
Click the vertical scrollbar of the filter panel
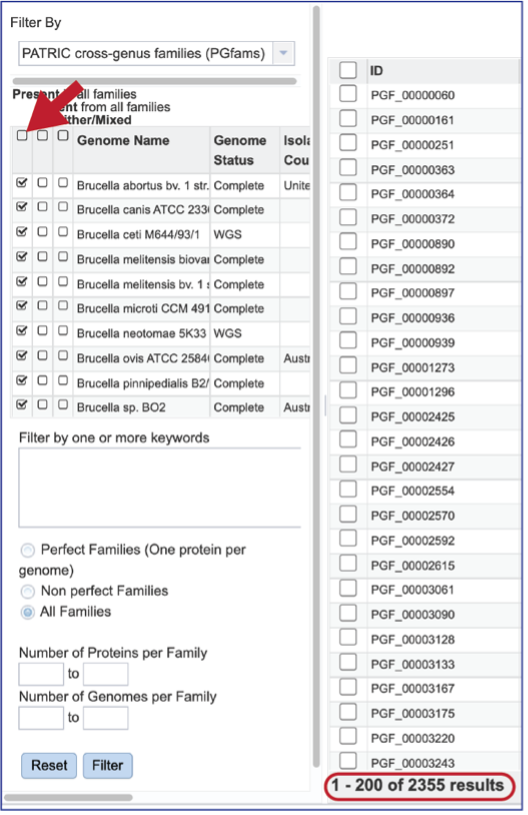(x=316, y=387)
